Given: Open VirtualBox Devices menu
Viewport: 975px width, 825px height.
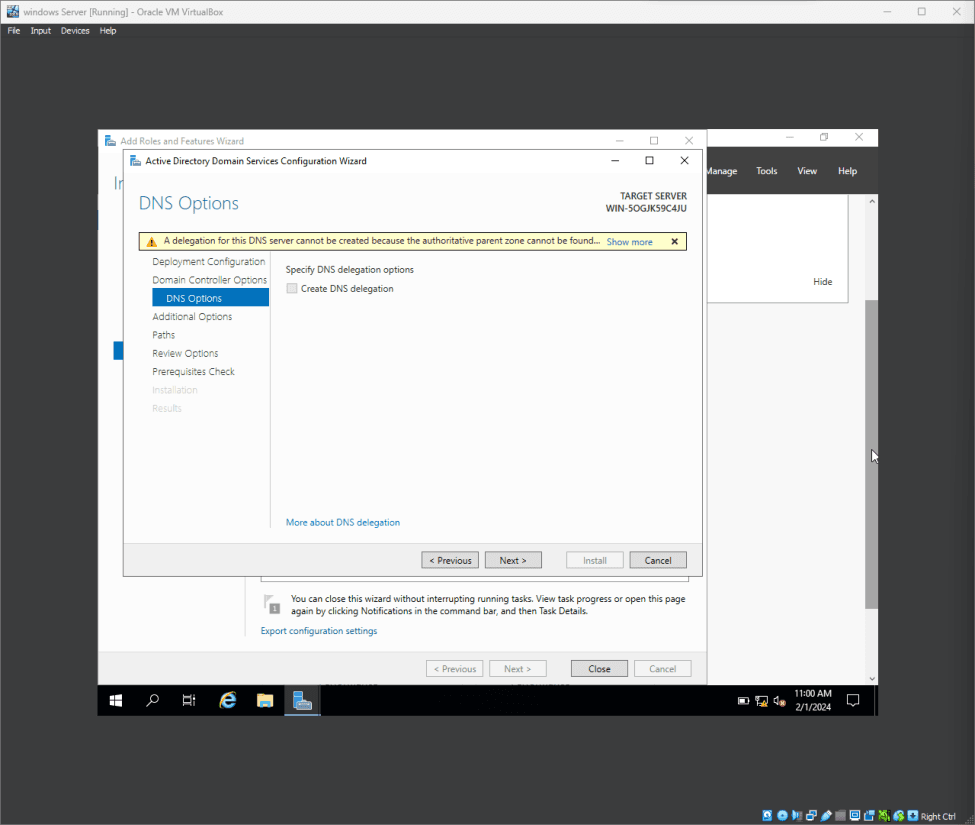Looking at the screenshot, I should (x=75, y=30).
